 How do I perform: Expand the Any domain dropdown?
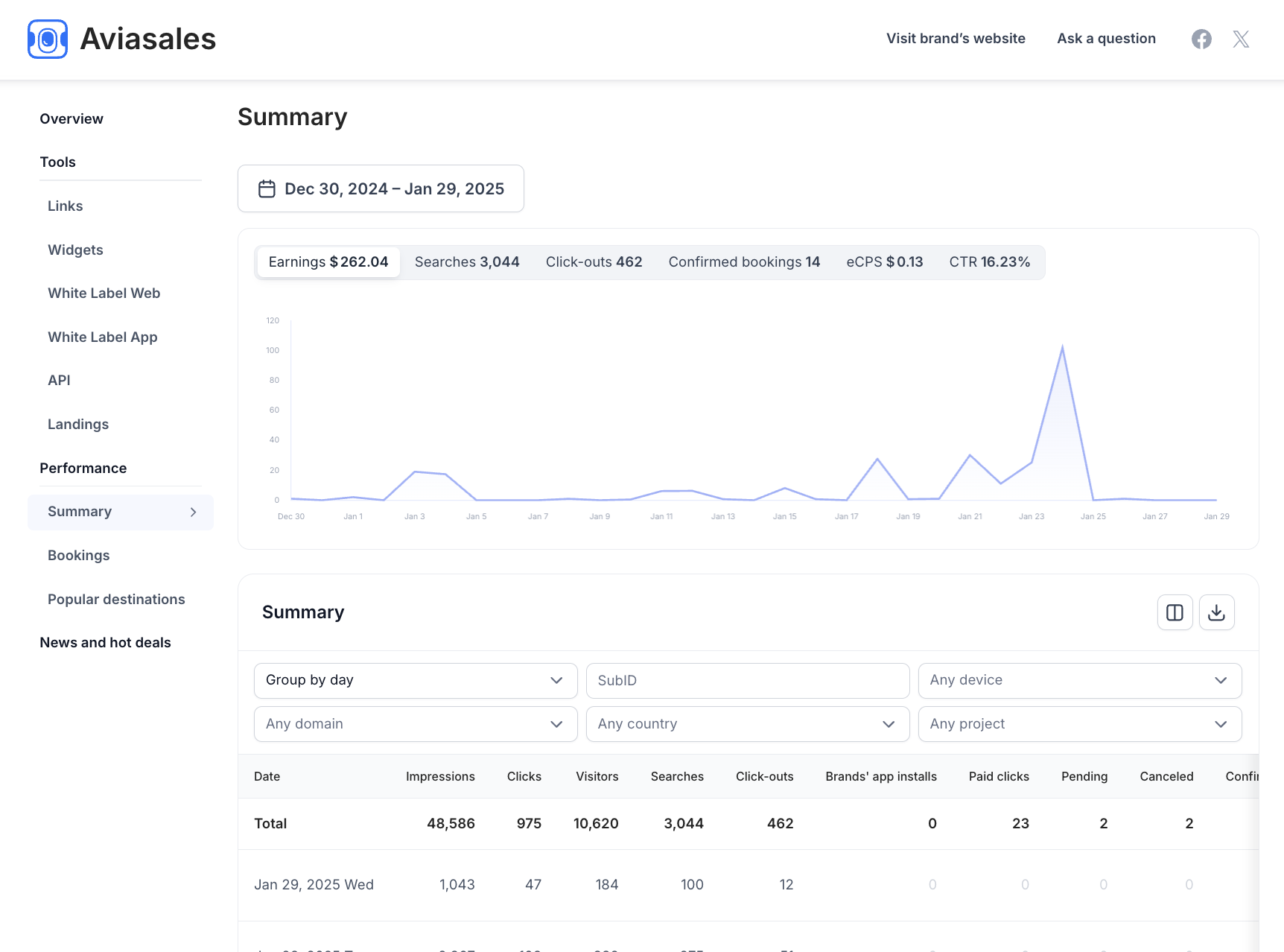click(x=416, y=724)
